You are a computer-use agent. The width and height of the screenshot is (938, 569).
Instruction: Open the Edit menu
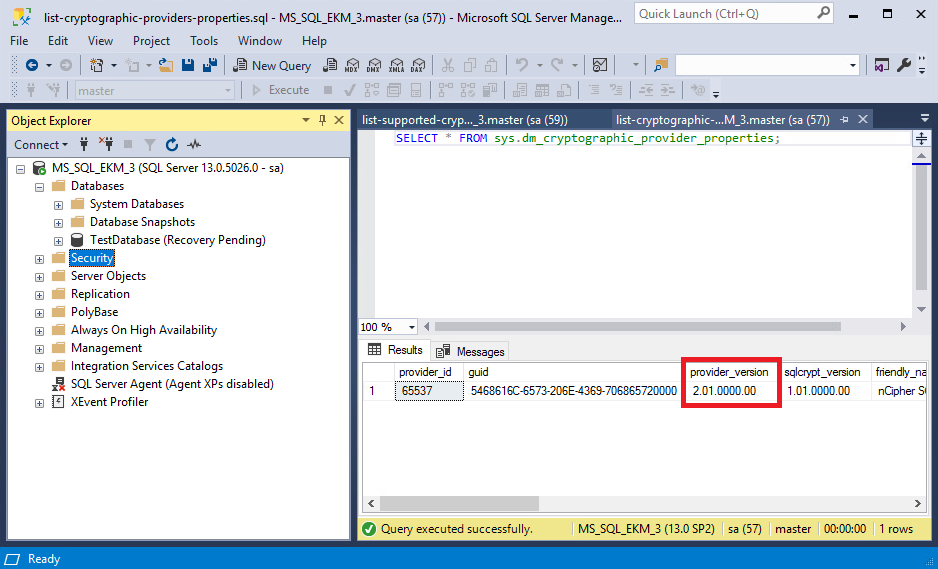(58, 41)
